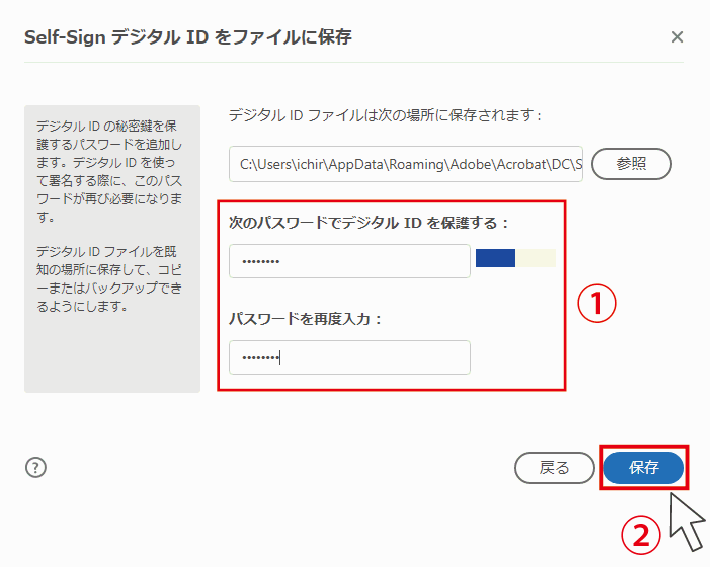Click the first password input field
The image size is (710, 567).
coord(350,261)
